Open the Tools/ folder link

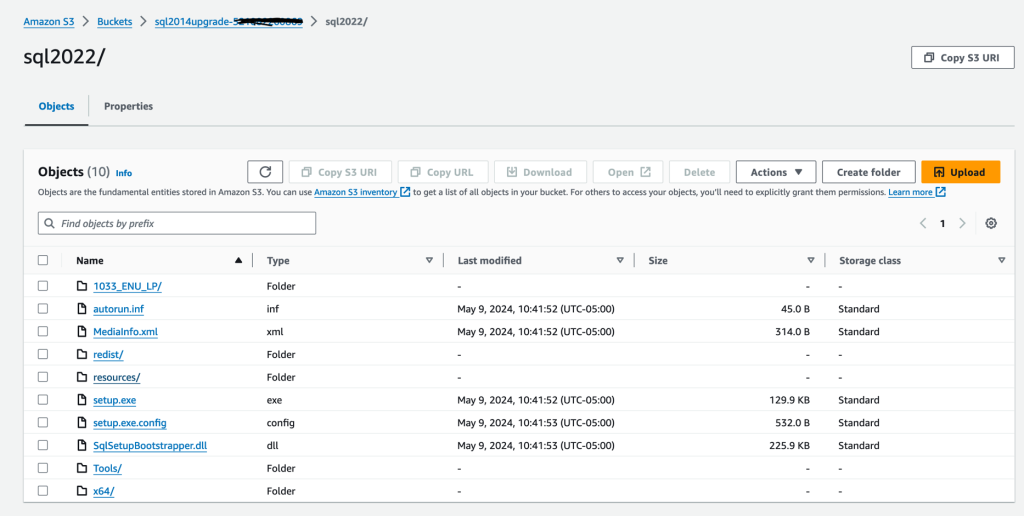click(x=107, y=468)
